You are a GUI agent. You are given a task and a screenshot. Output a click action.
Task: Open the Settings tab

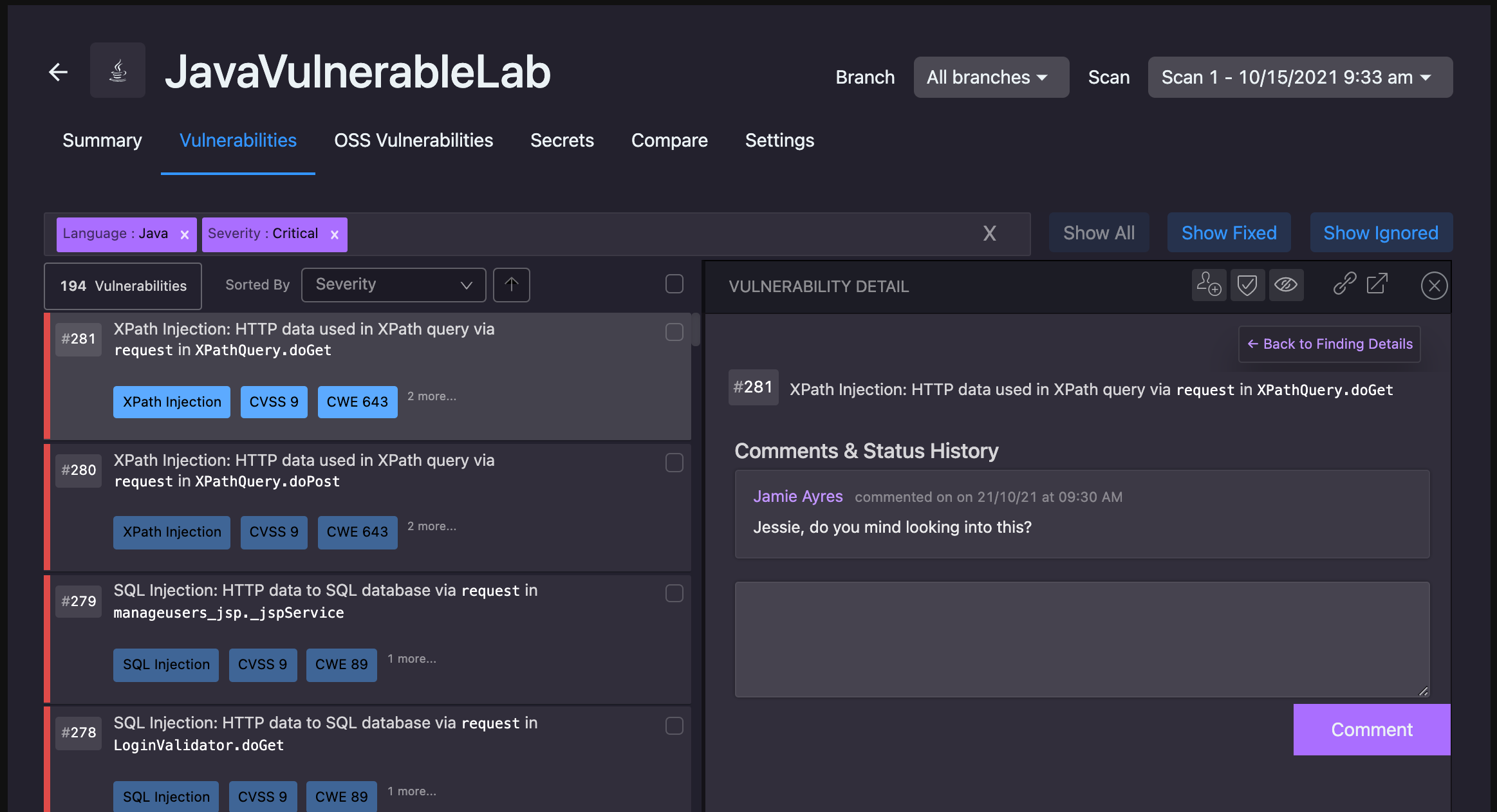point(779,140)
